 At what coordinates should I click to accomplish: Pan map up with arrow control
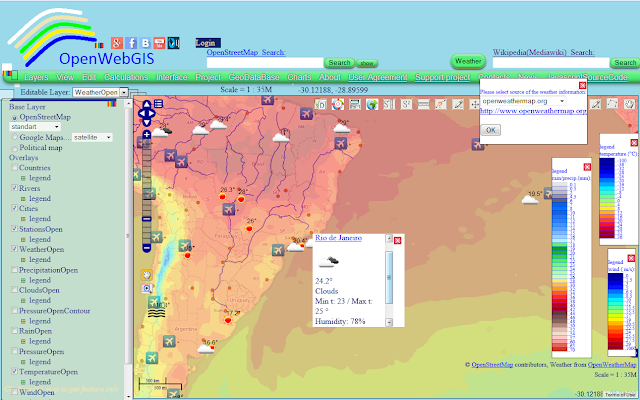point(147,105)
